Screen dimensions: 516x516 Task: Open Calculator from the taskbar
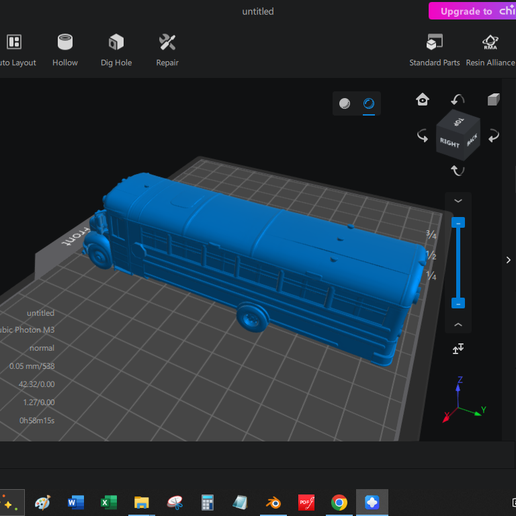(x=207, y=502)
